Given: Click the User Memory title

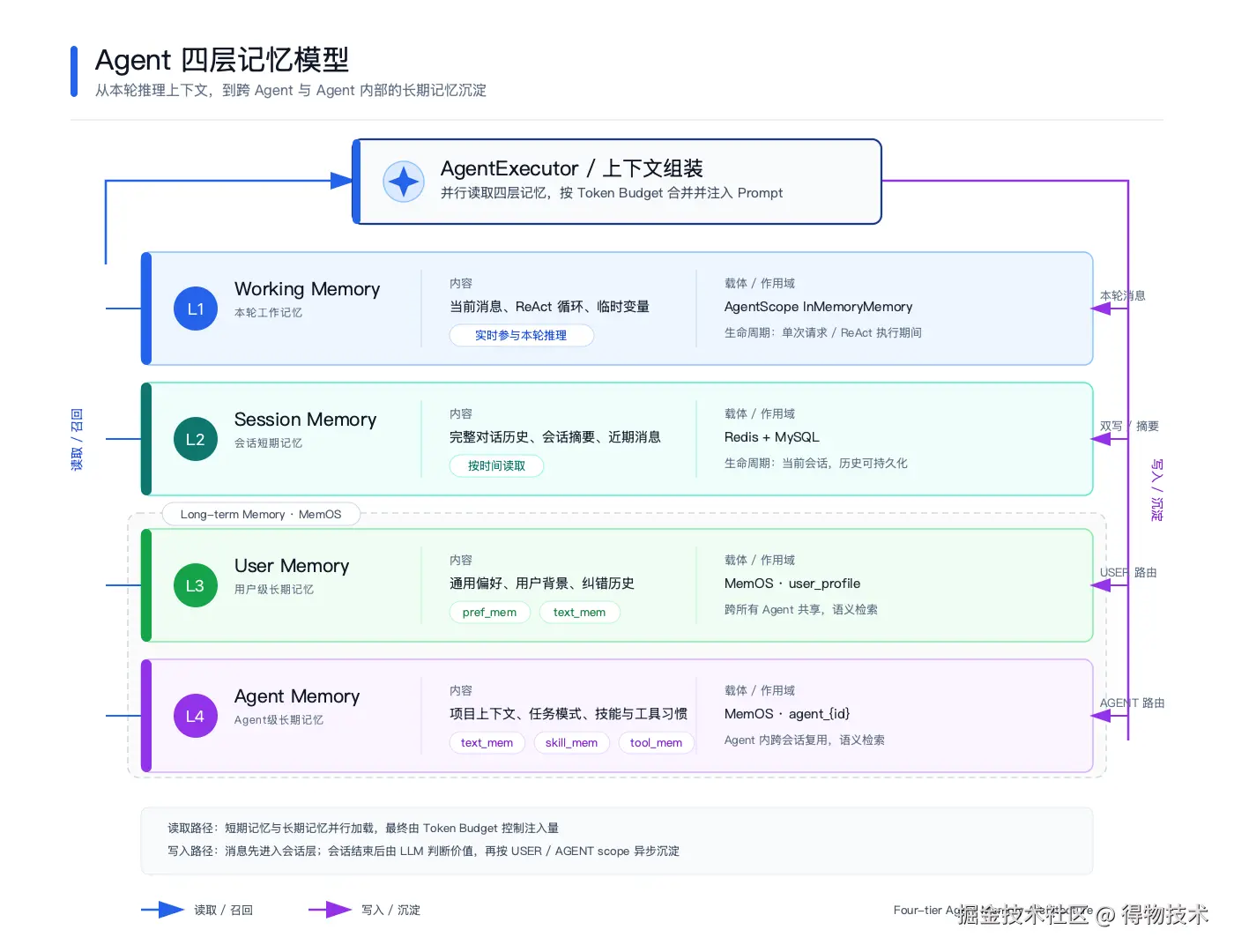Looking at the screenshot, I should click(x=292, y=566).
